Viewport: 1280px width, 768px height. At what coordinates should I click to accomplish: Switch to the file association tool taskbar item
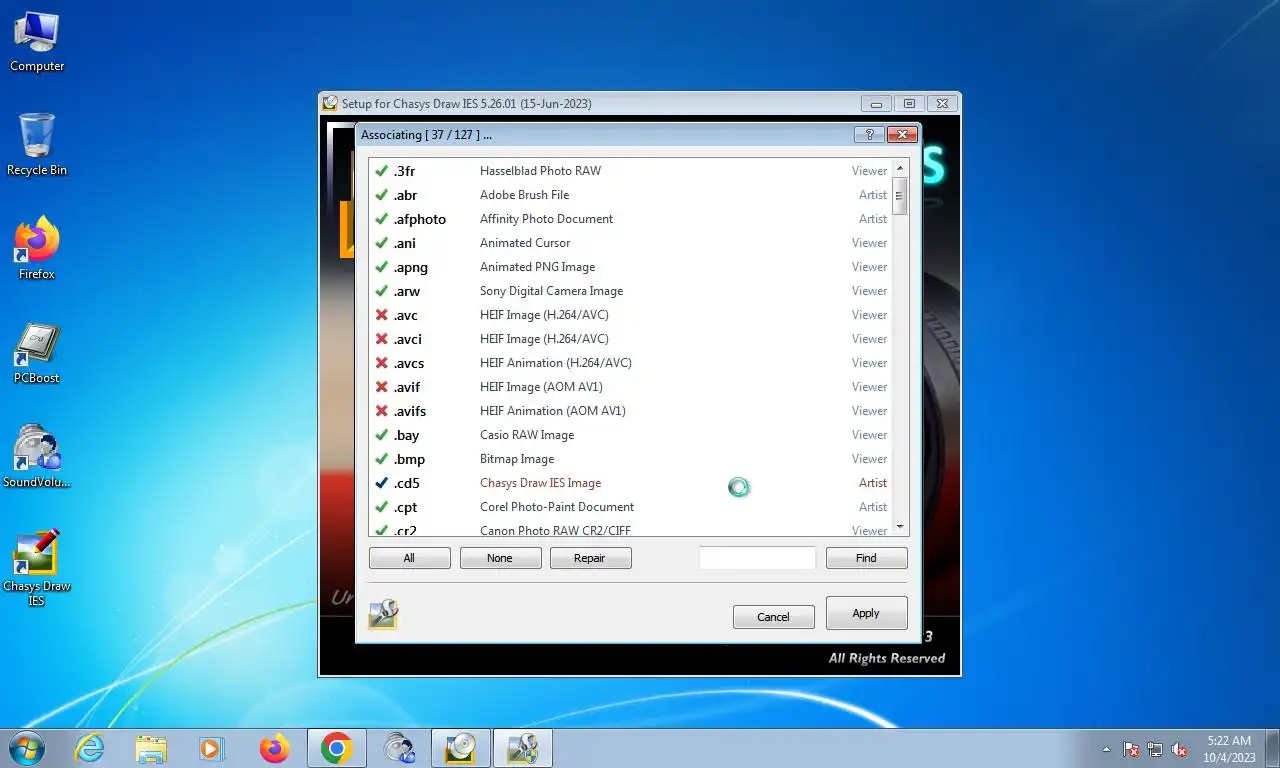(523, 748)
